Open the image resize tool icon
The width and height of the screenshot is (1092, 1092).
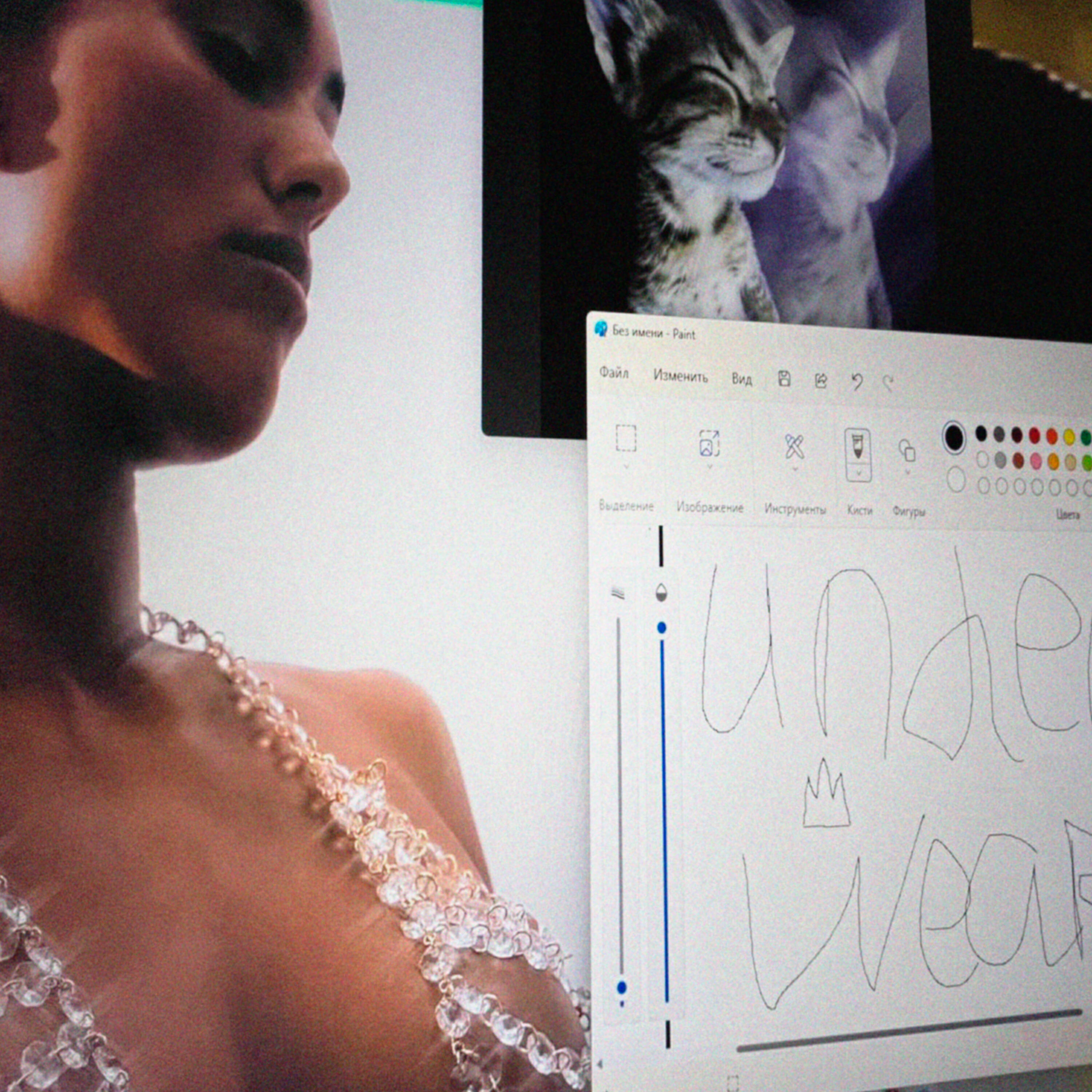click(x=709, y=443)
